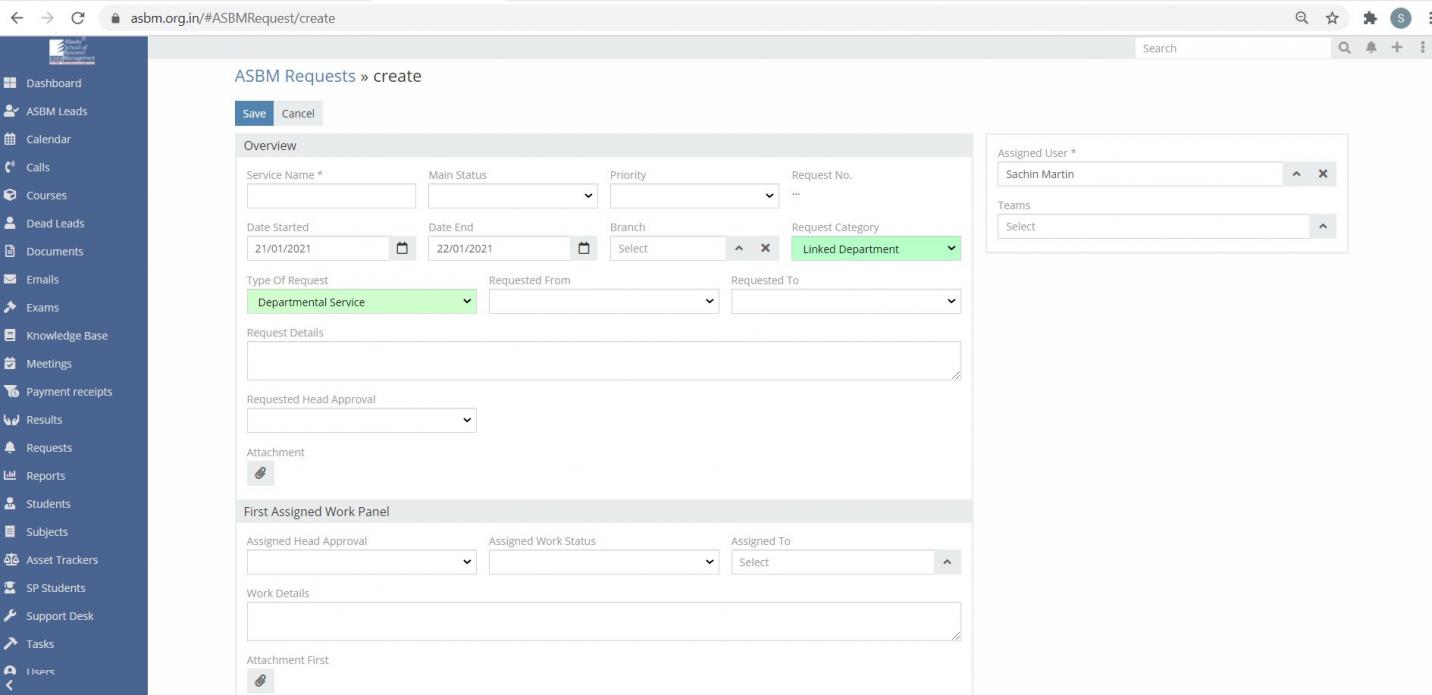Click the Date End calendar icon
Image resolution: width=1432 pixels, height=695 pixels.
click(x=584, y=248)
